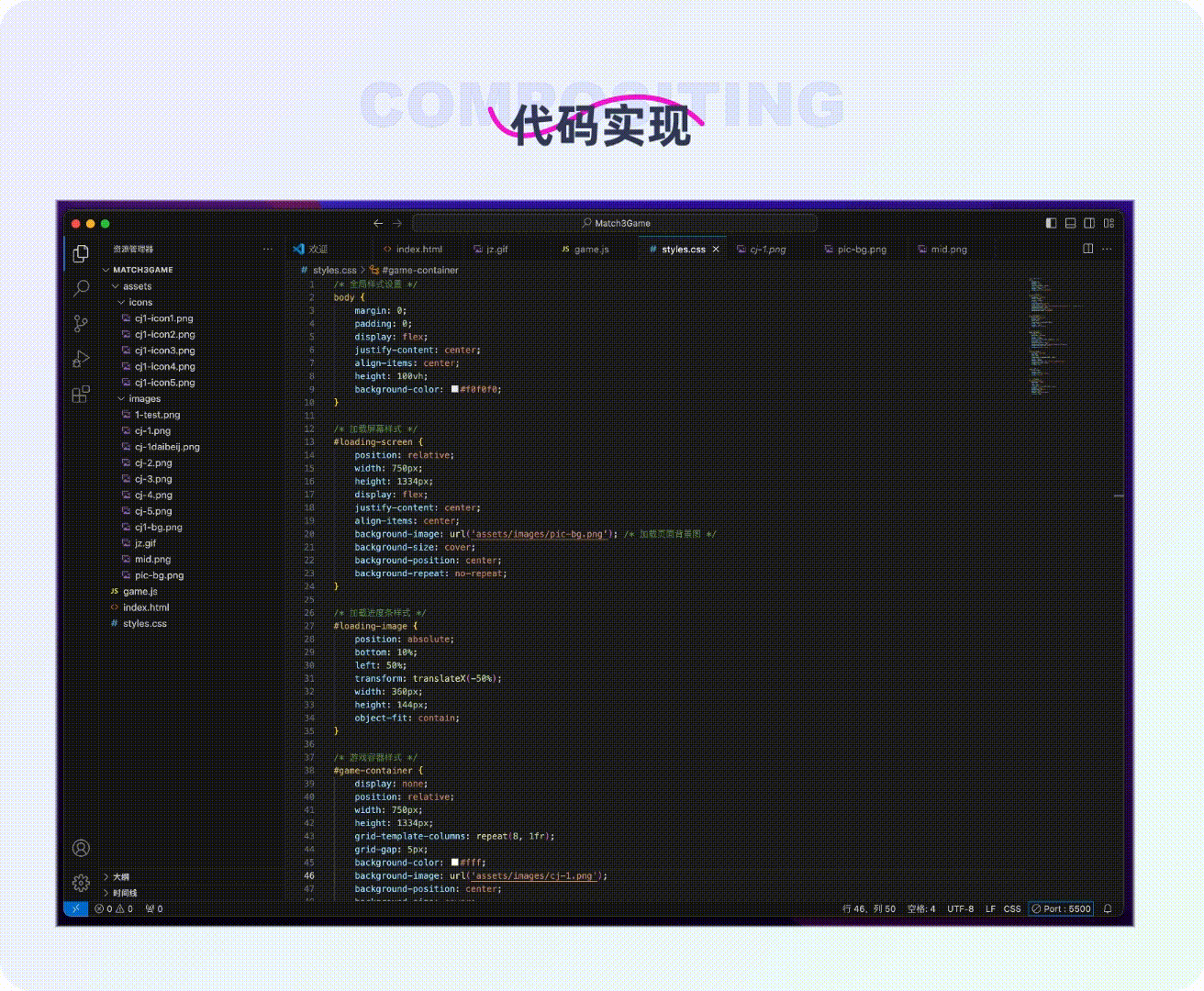Screen dimensions: 1204x991
Task: Click Port : 5500 in the status bar
Action: point(1061,908)
